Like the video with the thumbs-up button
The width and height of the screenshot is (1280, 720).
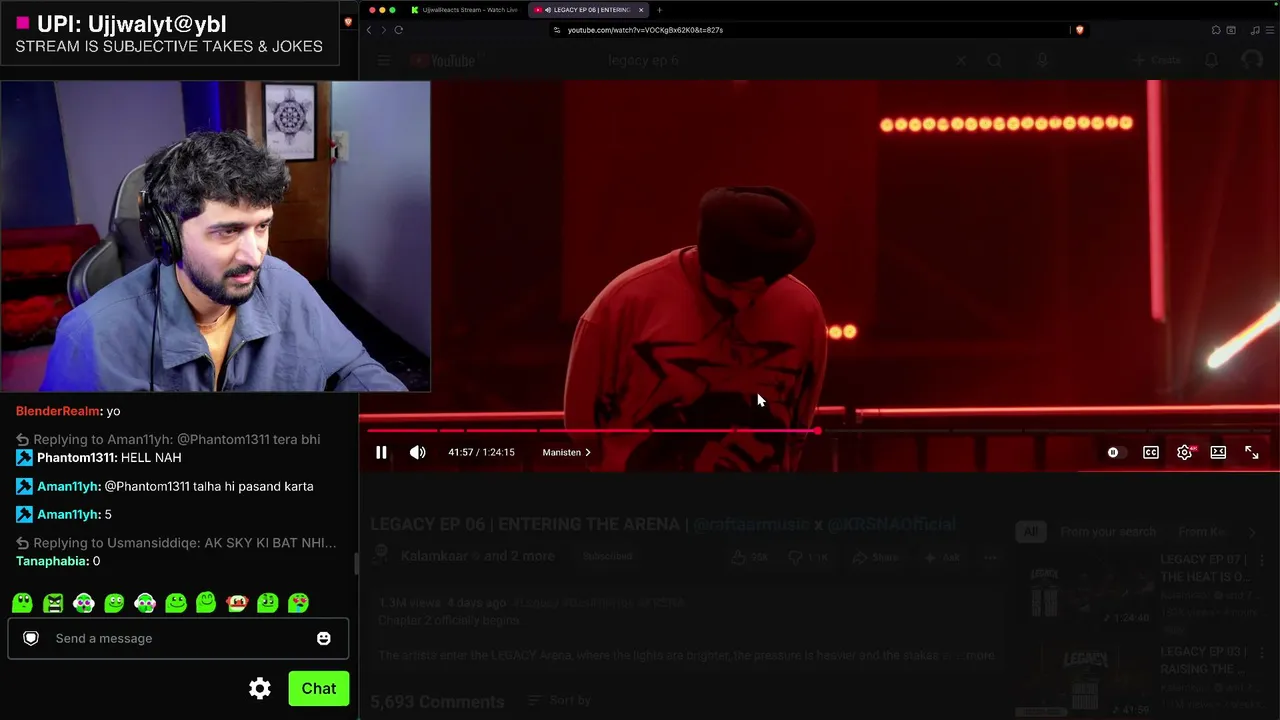tap(748, 557)
